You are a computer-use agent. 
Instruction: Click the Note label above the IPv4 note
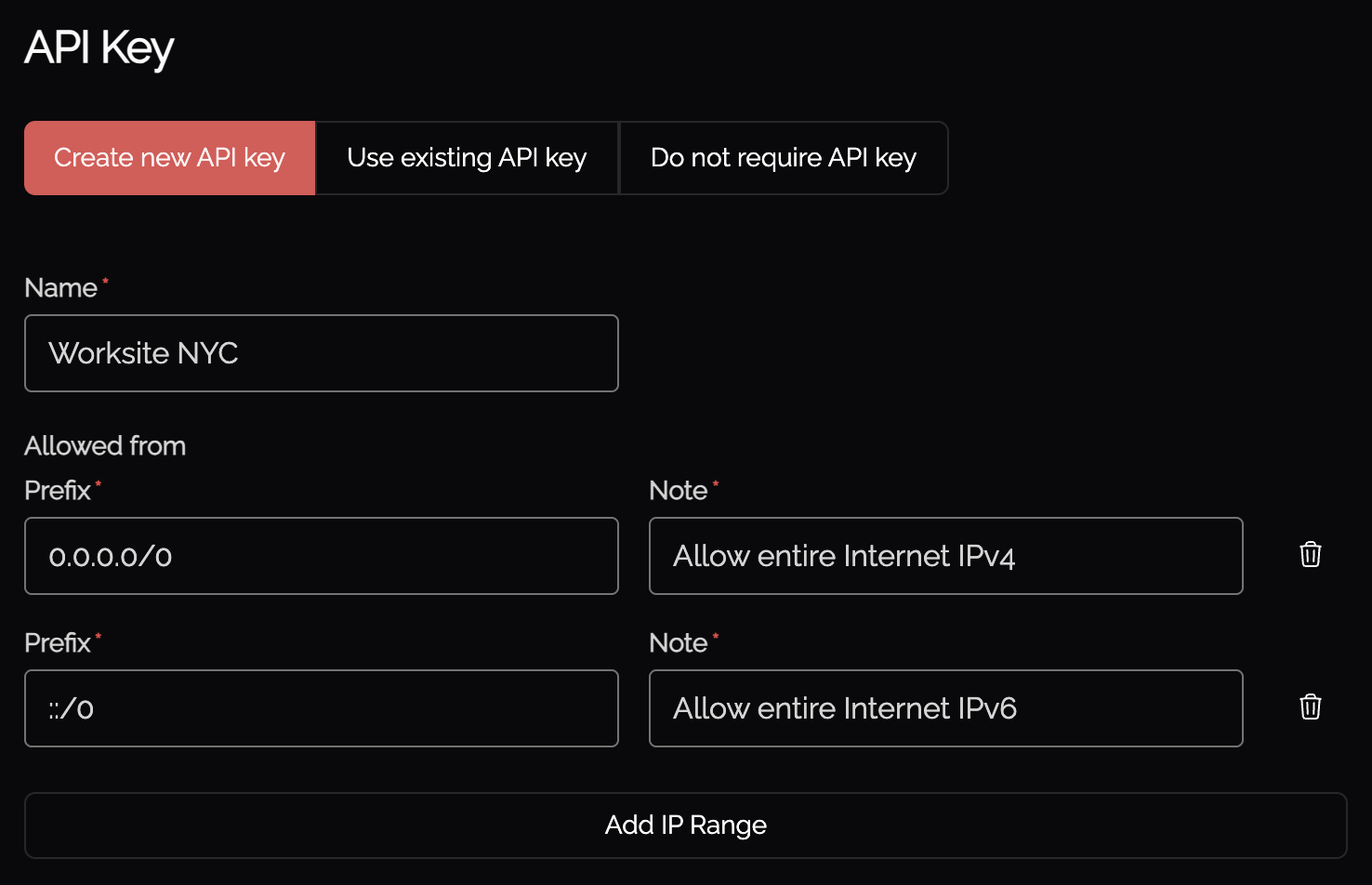[x=679, y=491]
